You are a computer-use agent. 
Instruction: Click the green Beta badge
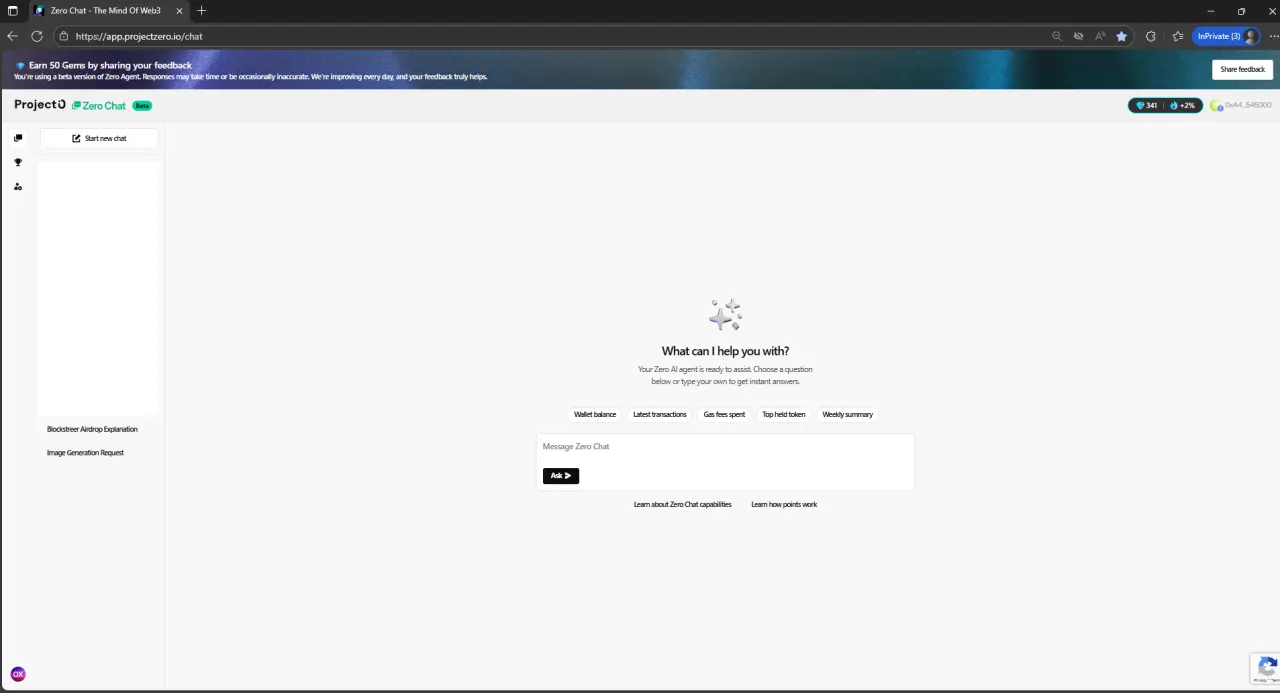click(x=142, y=105)
